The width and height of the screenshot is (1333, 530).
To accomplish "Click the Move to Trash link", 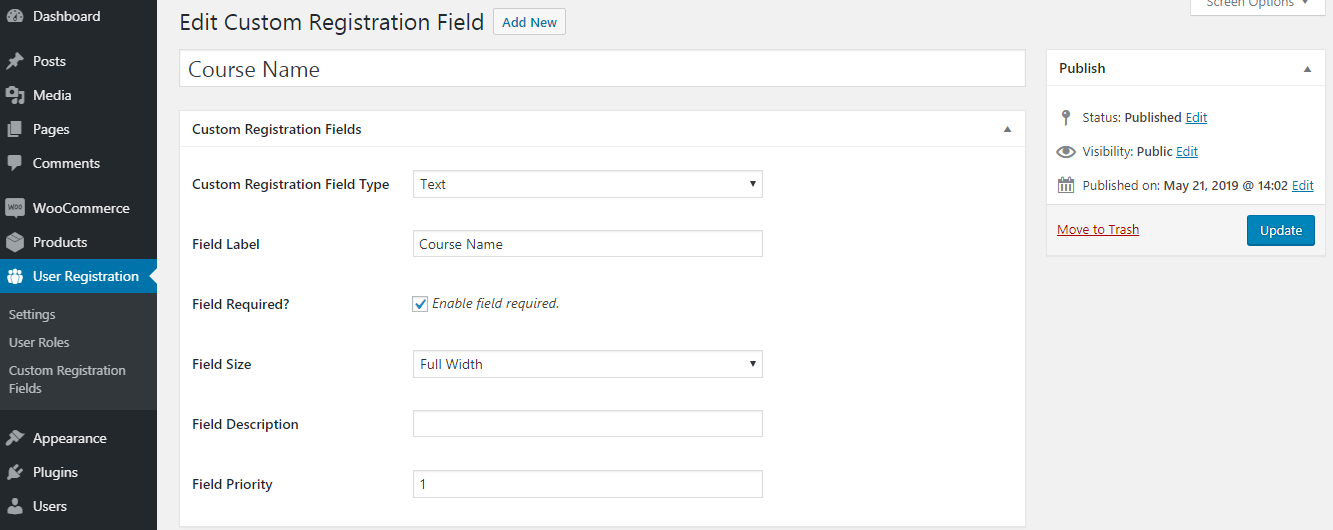I will [1097, 229].
